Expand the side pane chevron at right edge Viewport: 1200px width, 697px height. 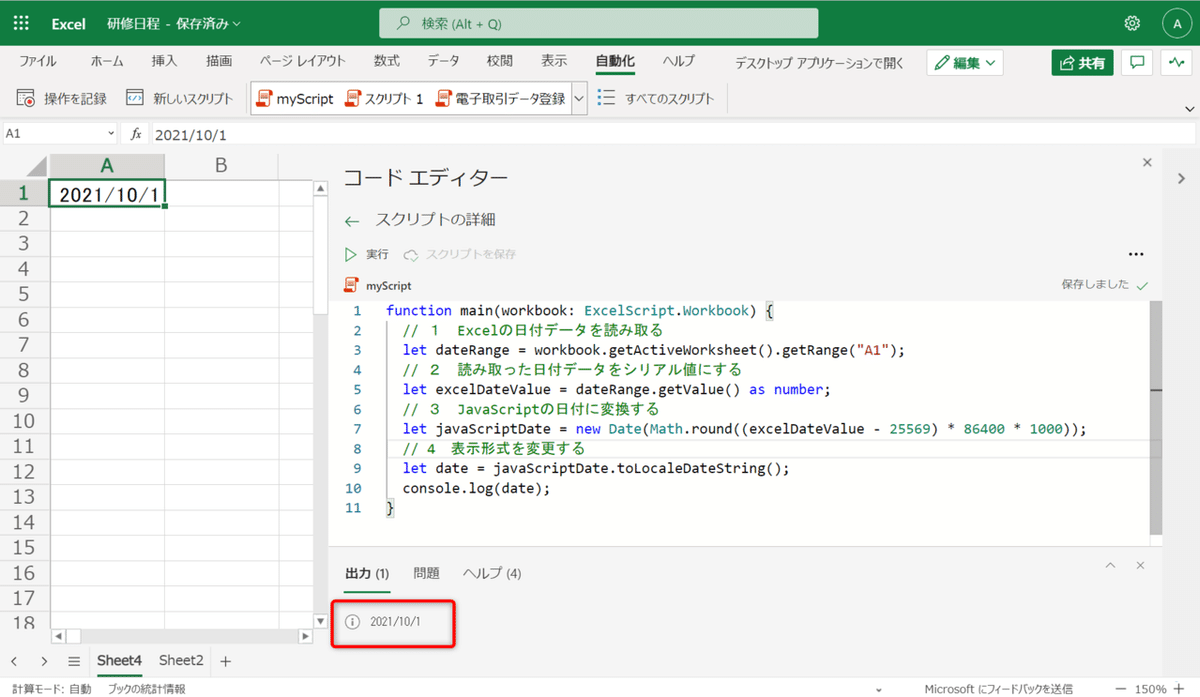[x=1181, y=177]
